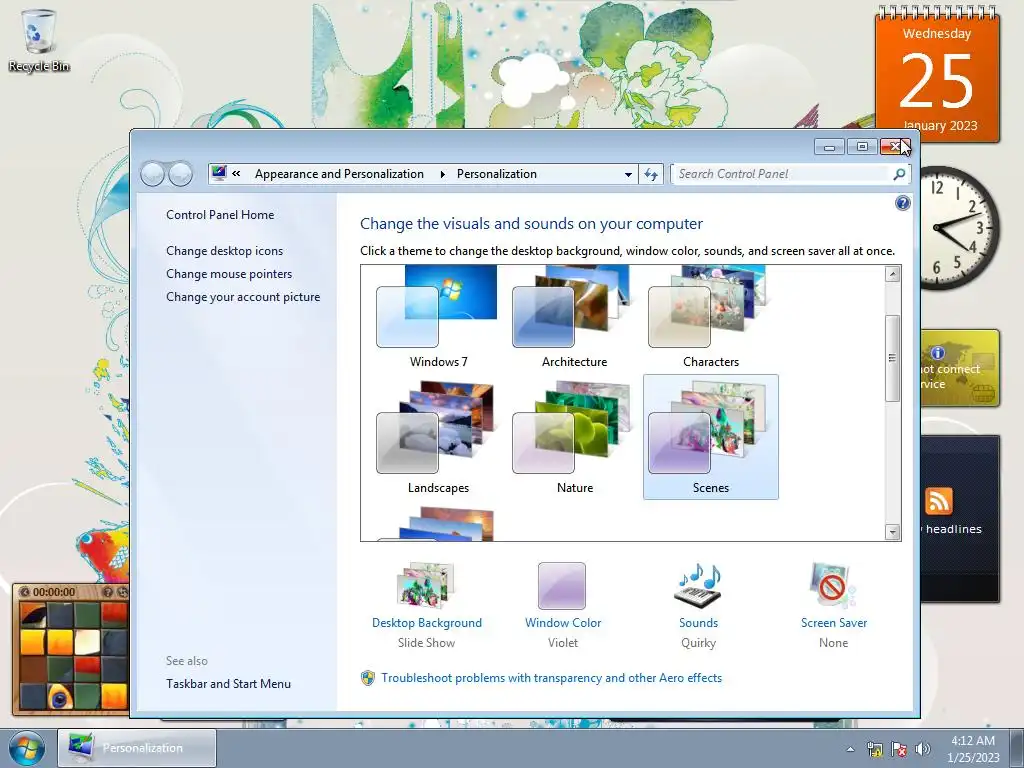The height and width of the screenshot is (768, 1024).
Task: Maximize the Personalization window
Action: (862, 147)
